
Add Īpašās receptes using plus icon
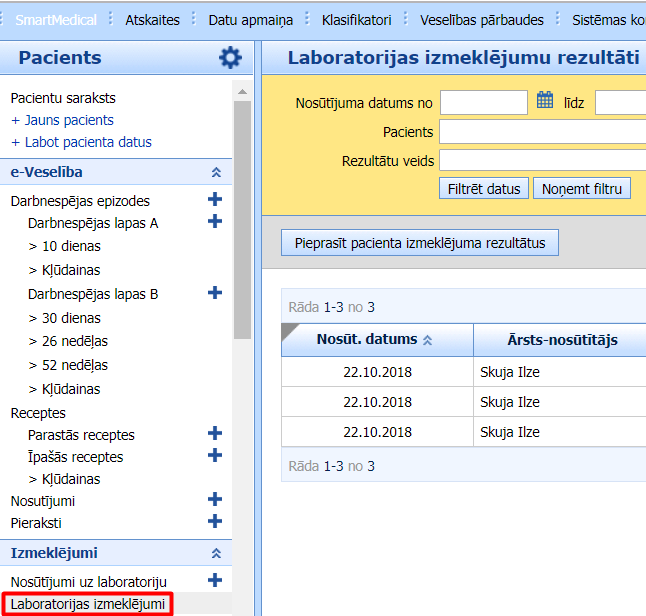point(214,456)
